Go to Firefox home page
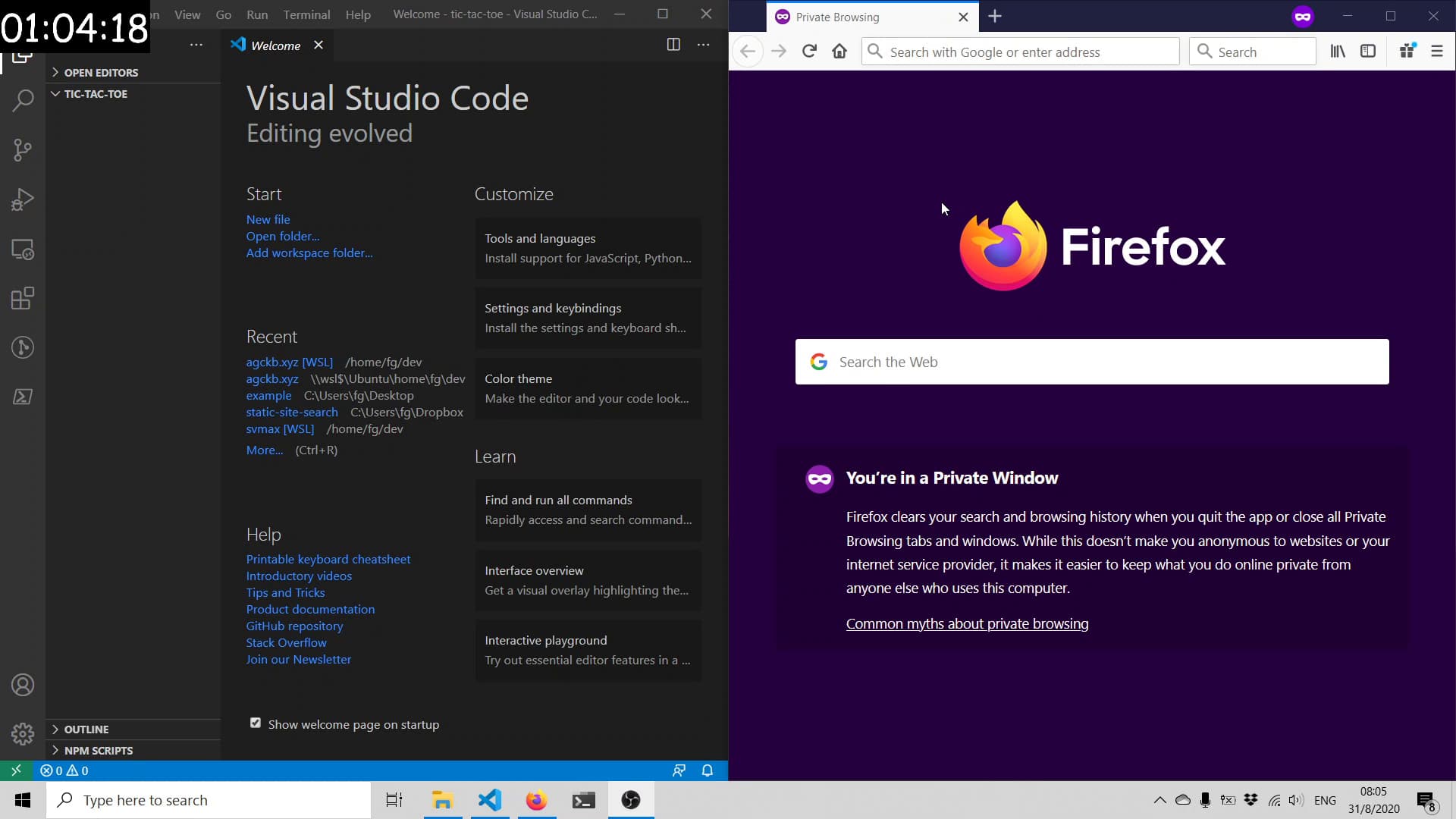This screenshot has height=819, width=1456. point(839,52)
